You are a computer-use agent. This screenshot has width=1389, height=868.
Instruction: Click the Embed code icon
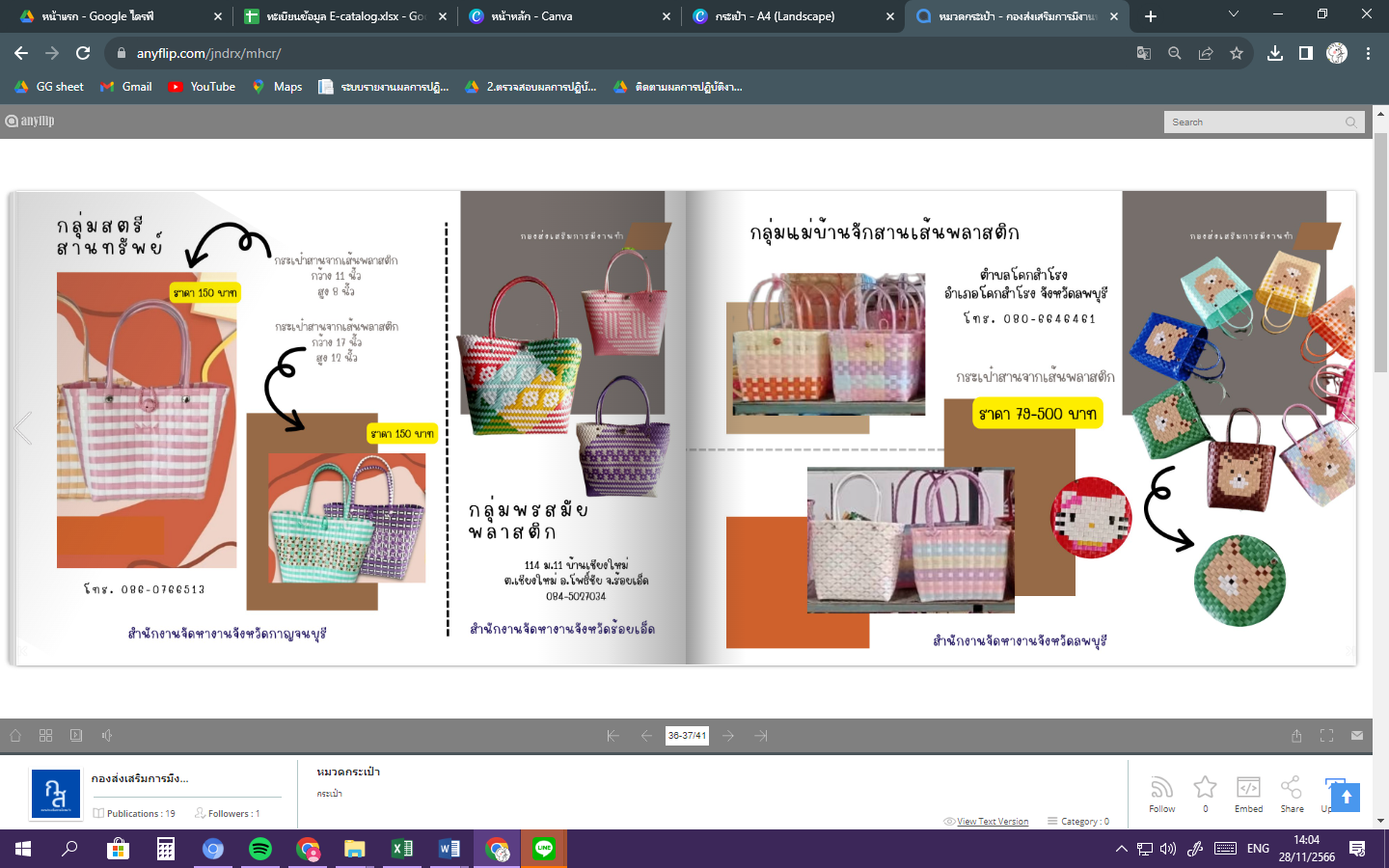[1248, 788]
